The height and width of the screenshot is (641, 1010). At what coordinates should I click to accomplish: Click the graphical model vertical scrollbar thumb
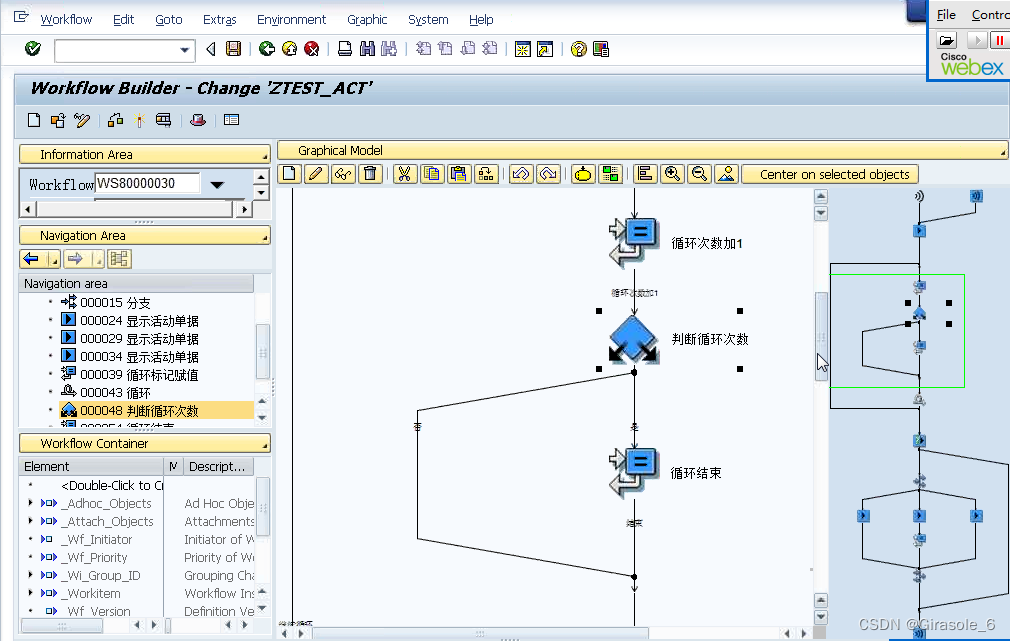pos(821,336)
